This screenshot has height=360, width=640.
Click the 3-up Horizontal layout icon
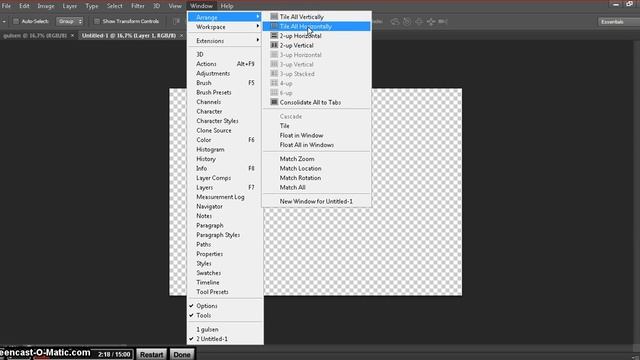coord(274,55)
